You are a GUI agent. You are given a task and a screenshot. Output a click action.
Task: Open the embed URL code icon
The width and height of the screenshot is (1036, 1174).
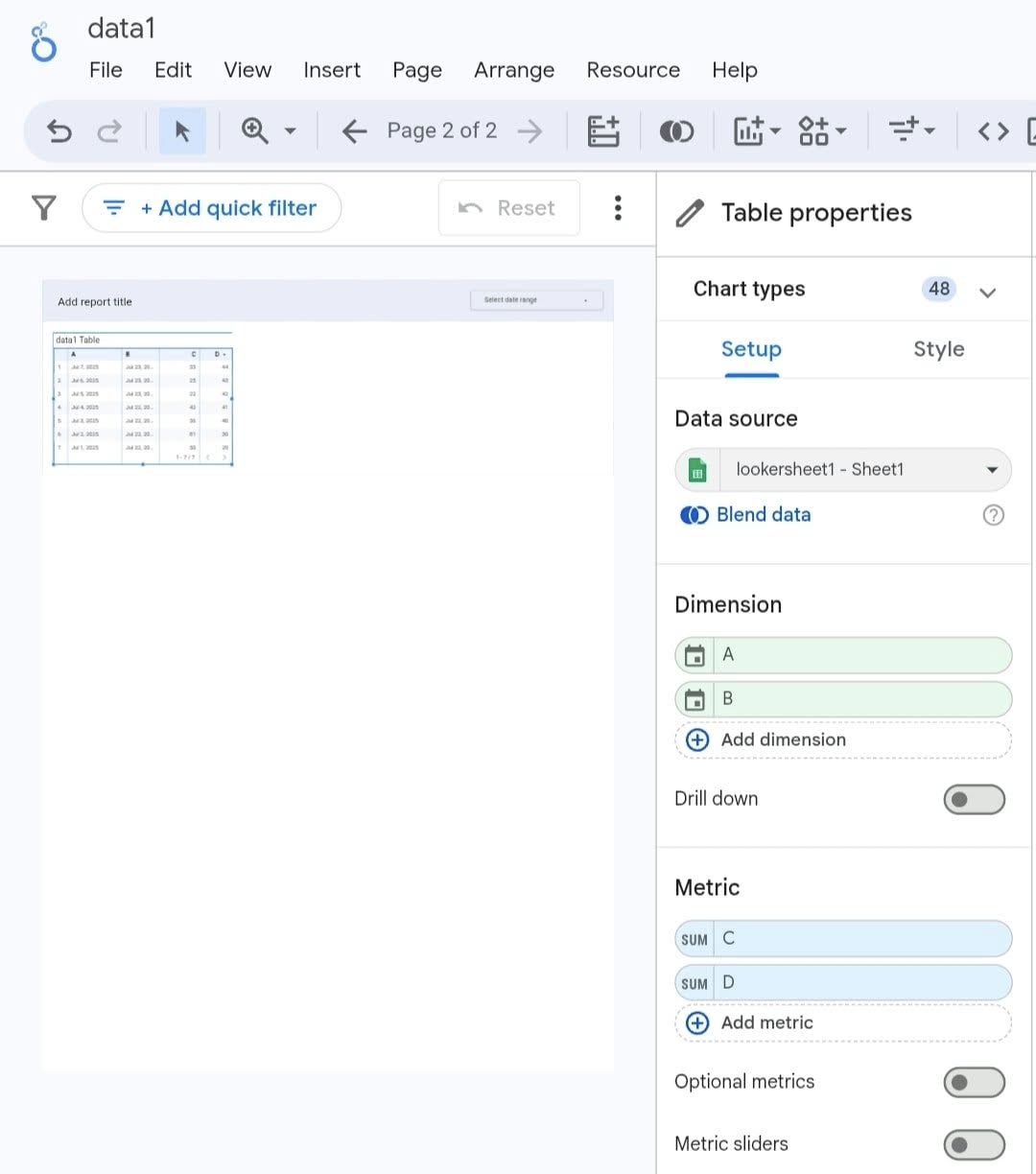click(x=993, y=131)
